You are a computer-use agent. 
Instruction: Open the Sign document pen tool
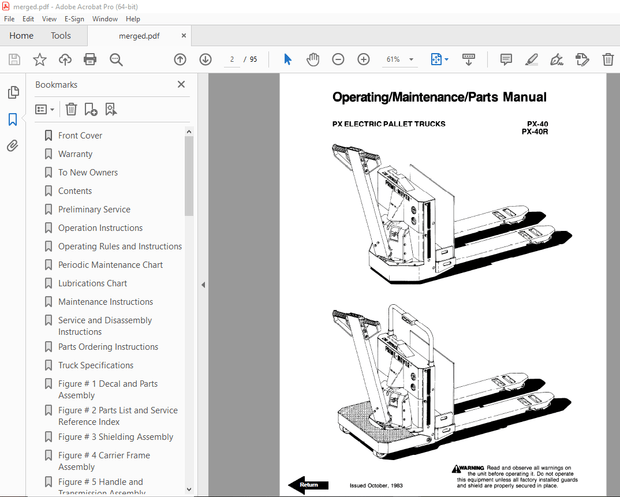coord(557,60)
